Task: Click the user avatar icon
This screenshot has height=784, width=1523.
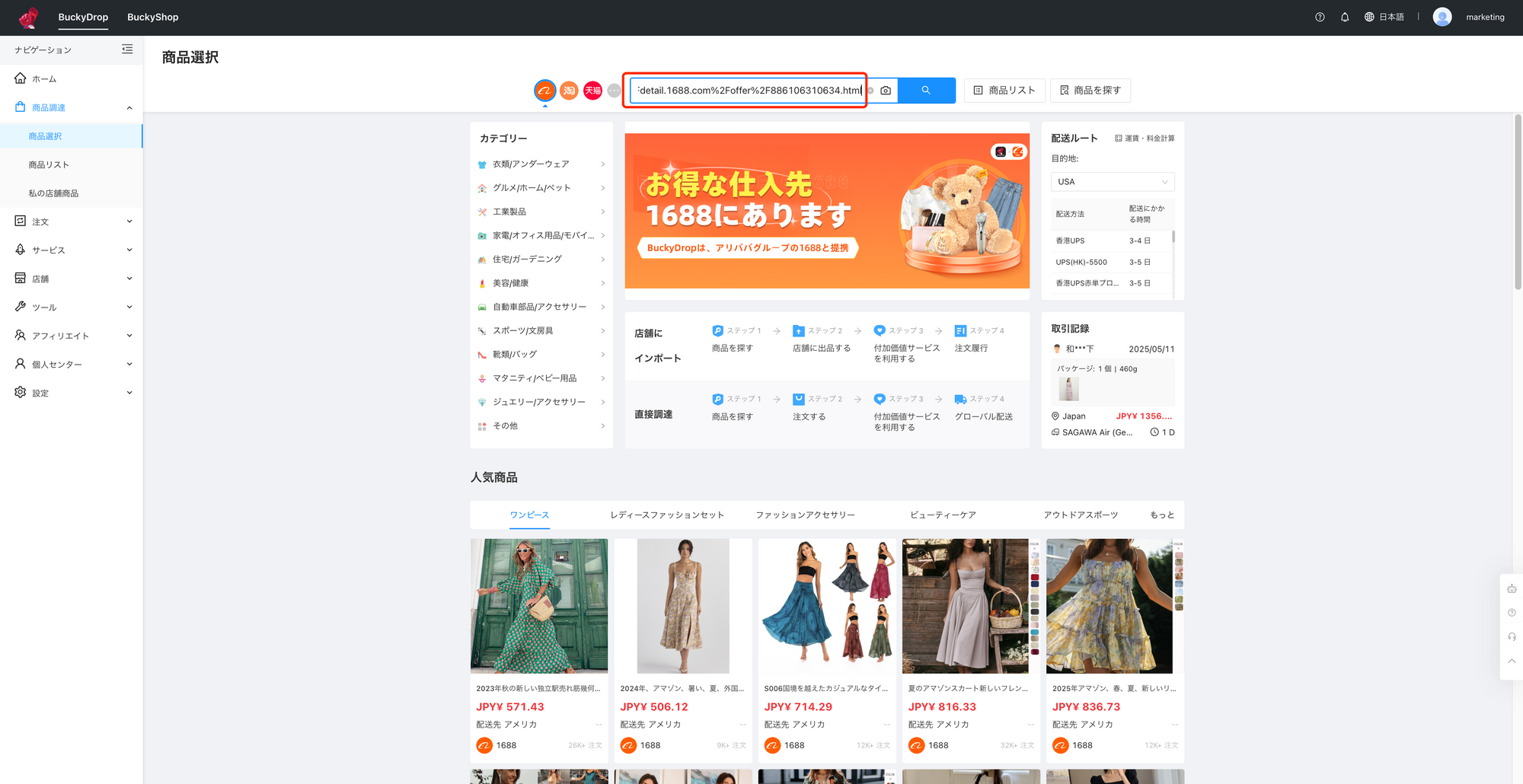Action: pos(1442,17)
